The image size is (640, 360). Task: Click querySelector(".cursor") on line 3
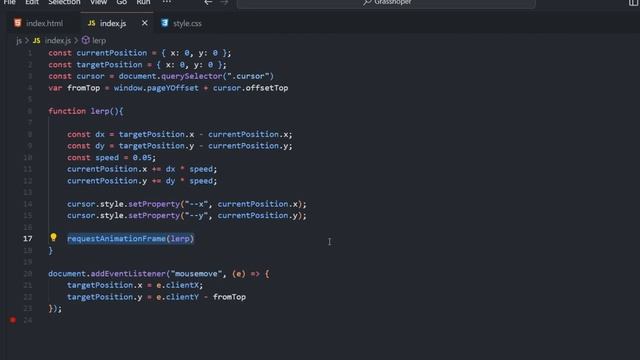pos(217,76)
